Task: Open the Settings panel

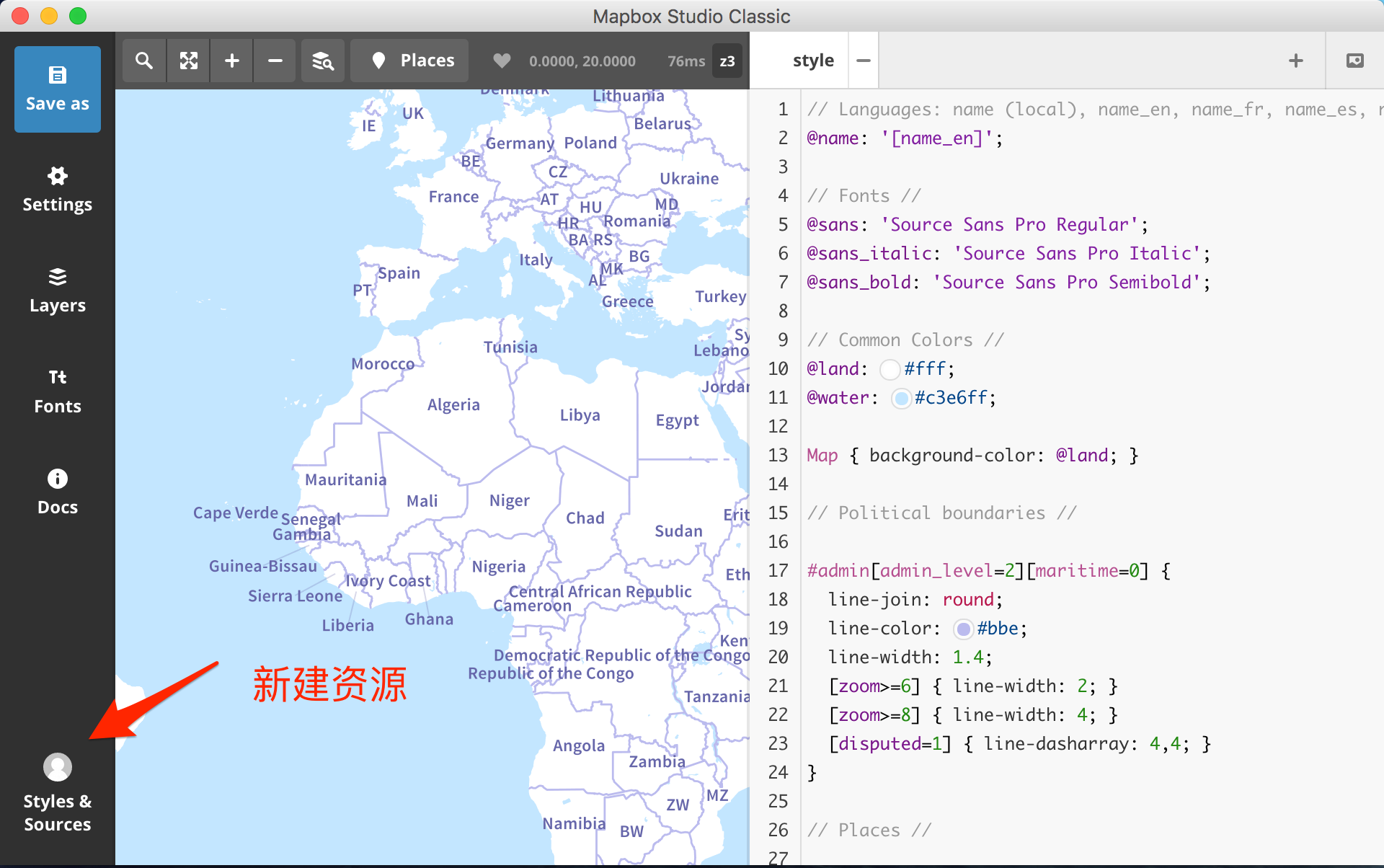Action: (58, 190)
